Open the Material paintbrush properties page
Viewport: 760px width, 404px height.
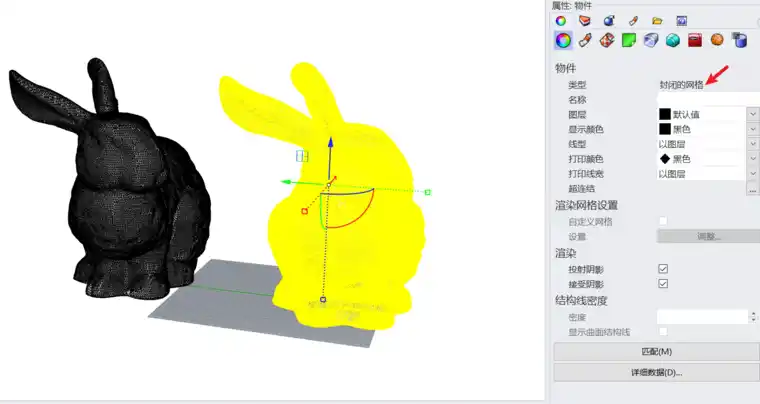586,40
